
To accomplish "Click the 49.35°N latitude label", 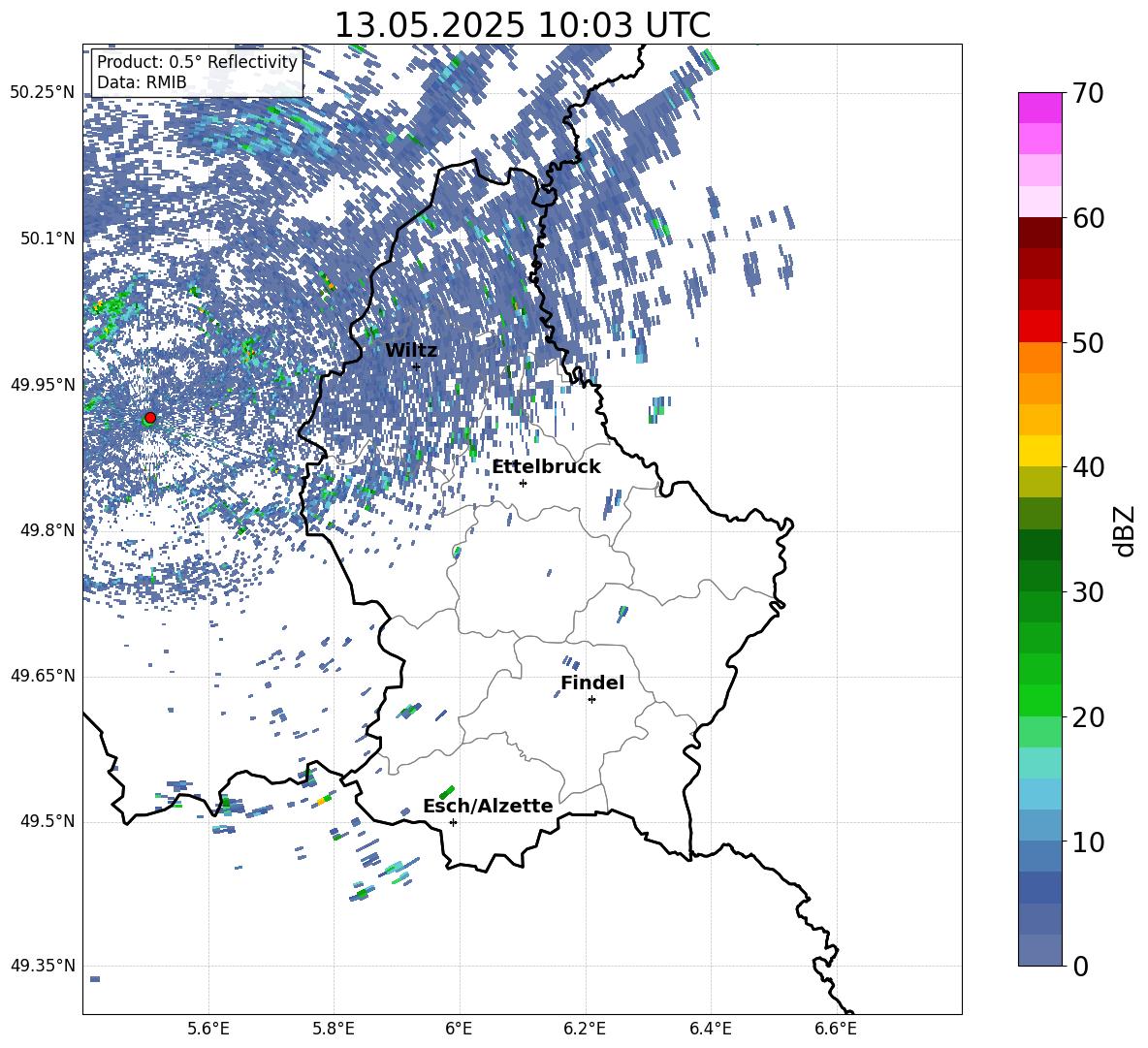I will coord(43,966).
